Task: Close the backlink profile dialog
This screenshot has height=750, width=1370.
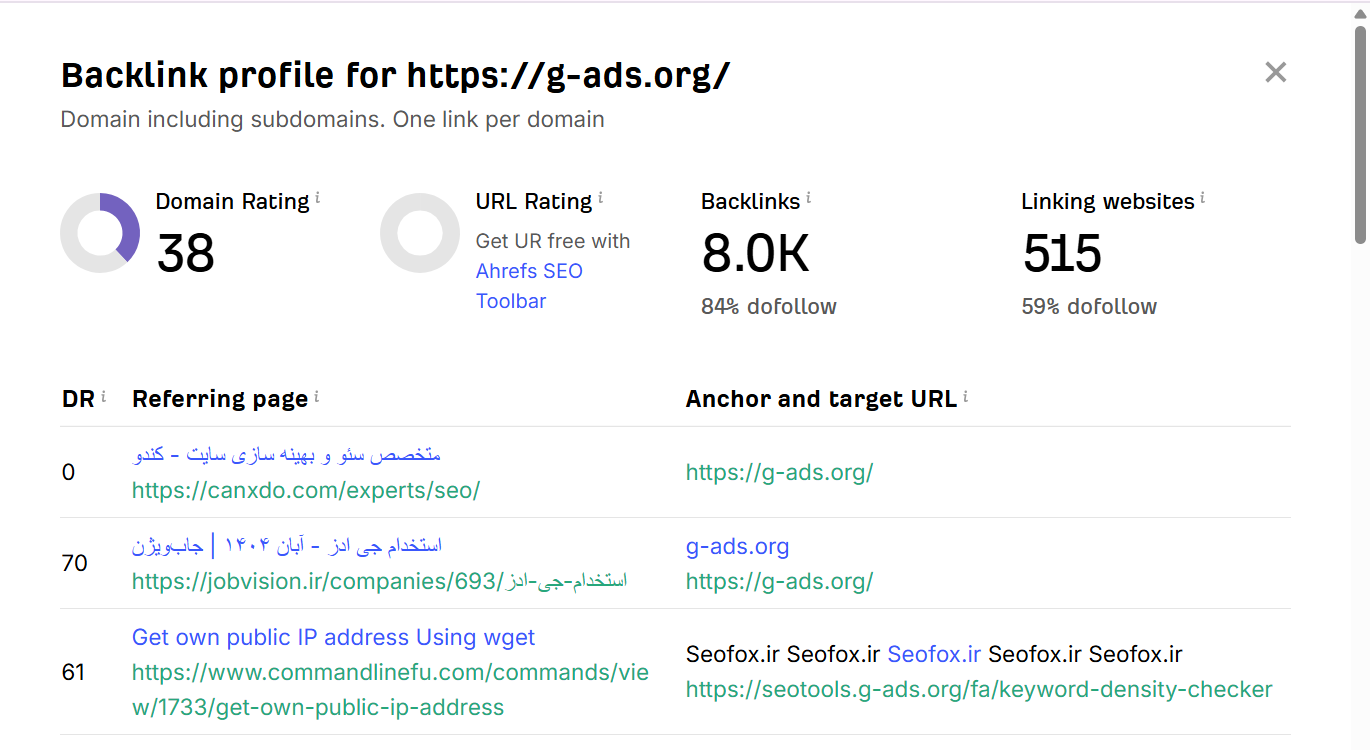Action: (1275, 72)
